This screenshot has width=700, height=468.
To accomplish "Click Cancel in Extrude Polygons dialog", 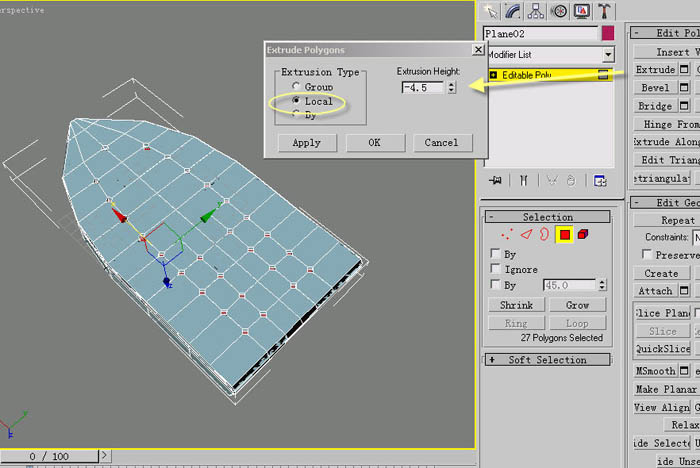I will (442, 143).
